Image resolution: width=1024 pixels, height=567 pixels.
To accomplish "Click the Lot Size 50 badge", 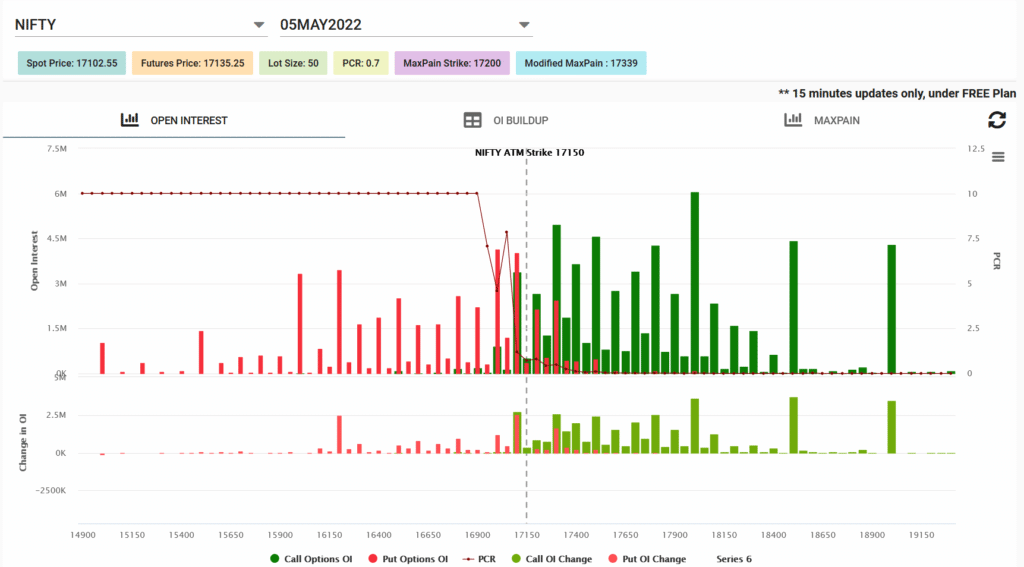I will click(293, 63).
